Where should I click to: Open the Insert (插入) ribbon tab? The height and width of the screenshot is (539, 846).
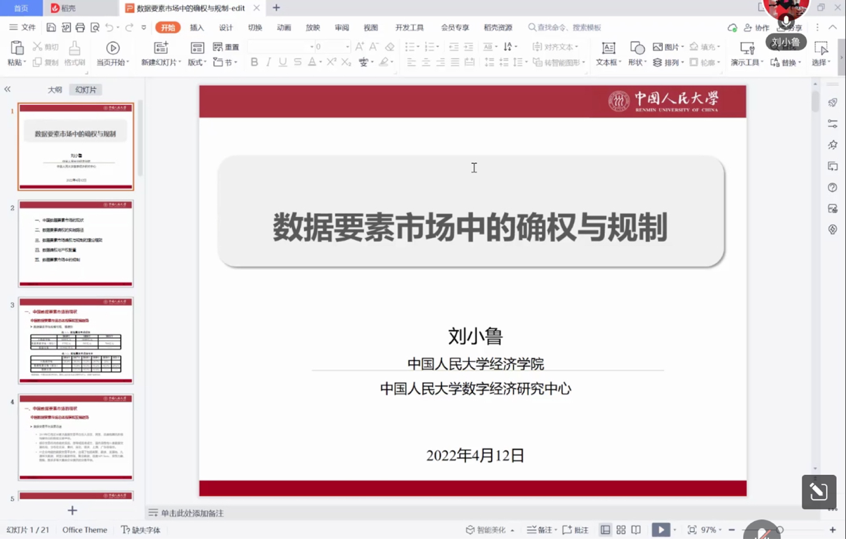(197, 28)
